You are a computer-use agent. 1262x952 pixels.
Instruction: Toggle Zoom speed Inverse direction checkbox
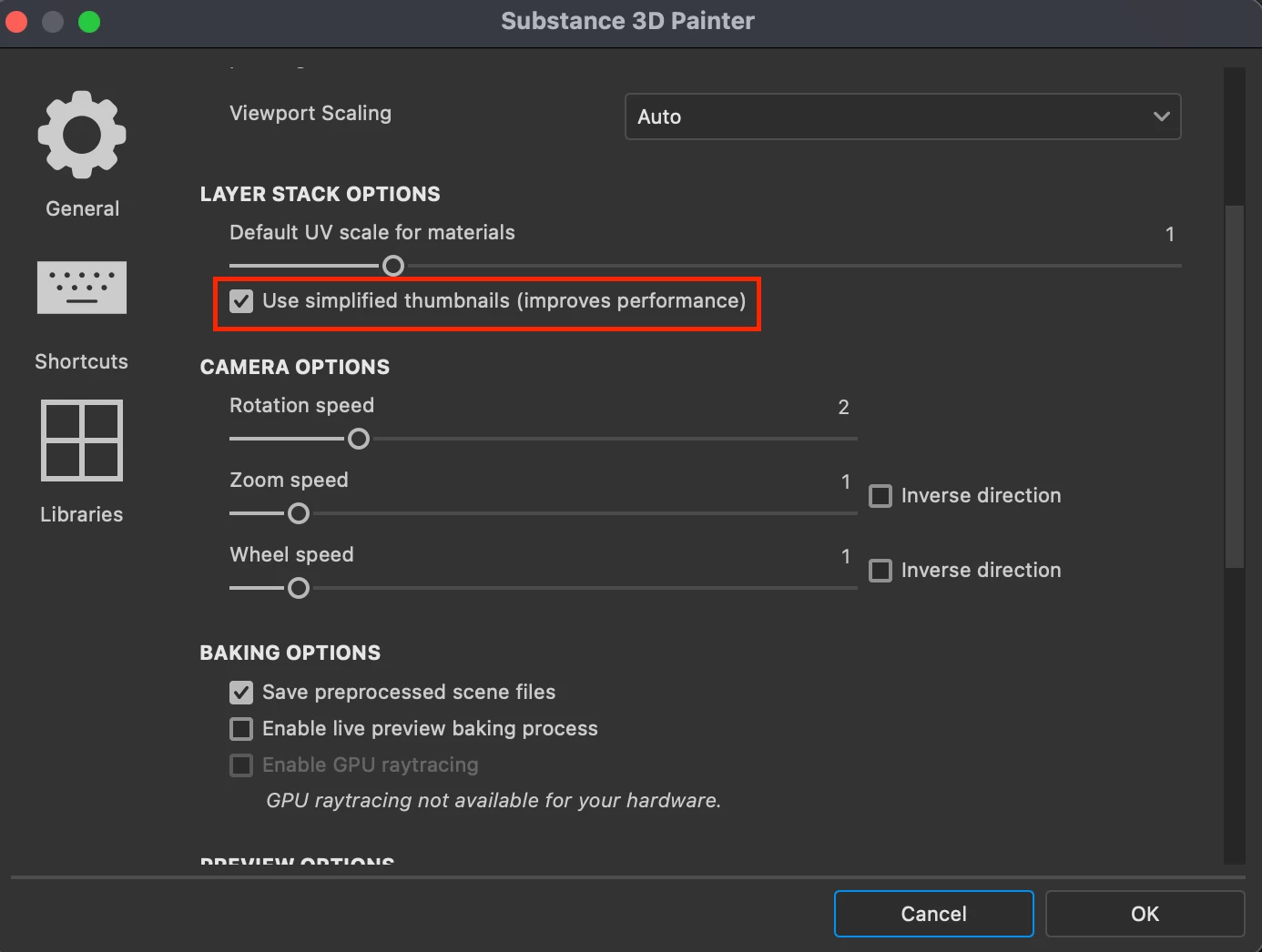coord(880,496)
